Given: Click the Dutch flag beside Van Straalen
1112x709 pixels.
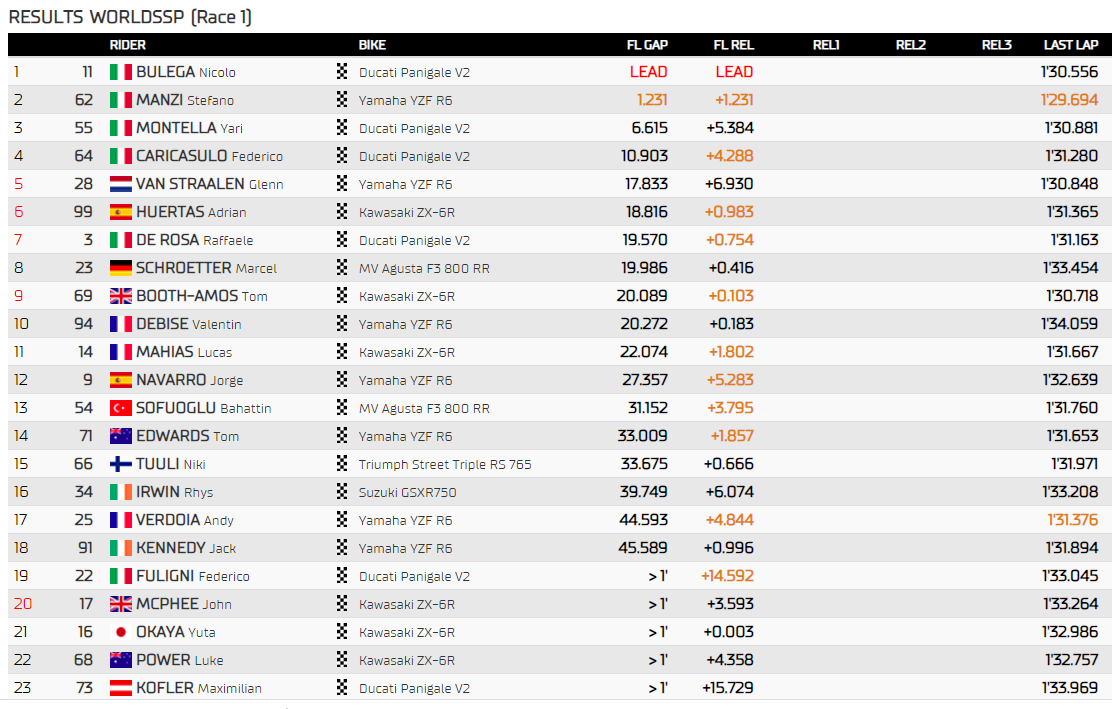Looking at the screenshot, I should [120, 184].
